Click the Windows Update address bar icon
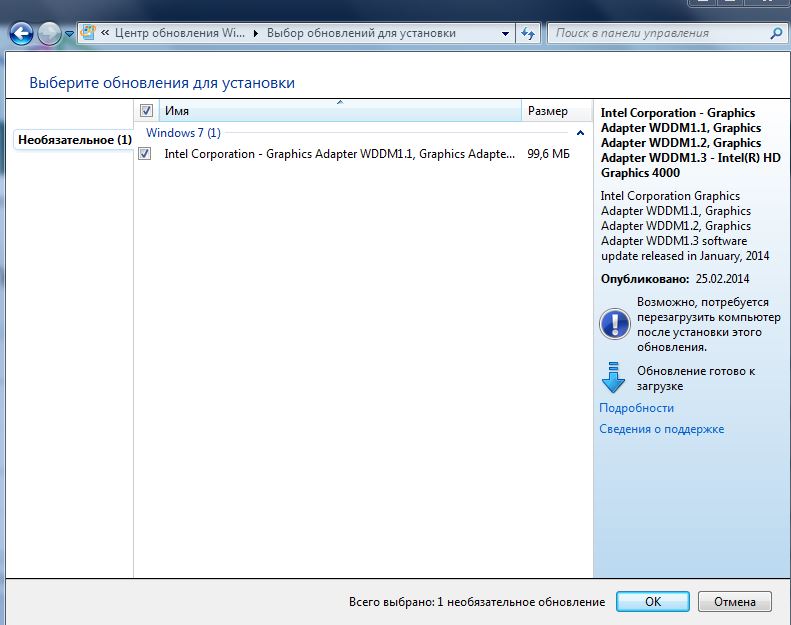791x625 pixels. click(x=88, y=33)
